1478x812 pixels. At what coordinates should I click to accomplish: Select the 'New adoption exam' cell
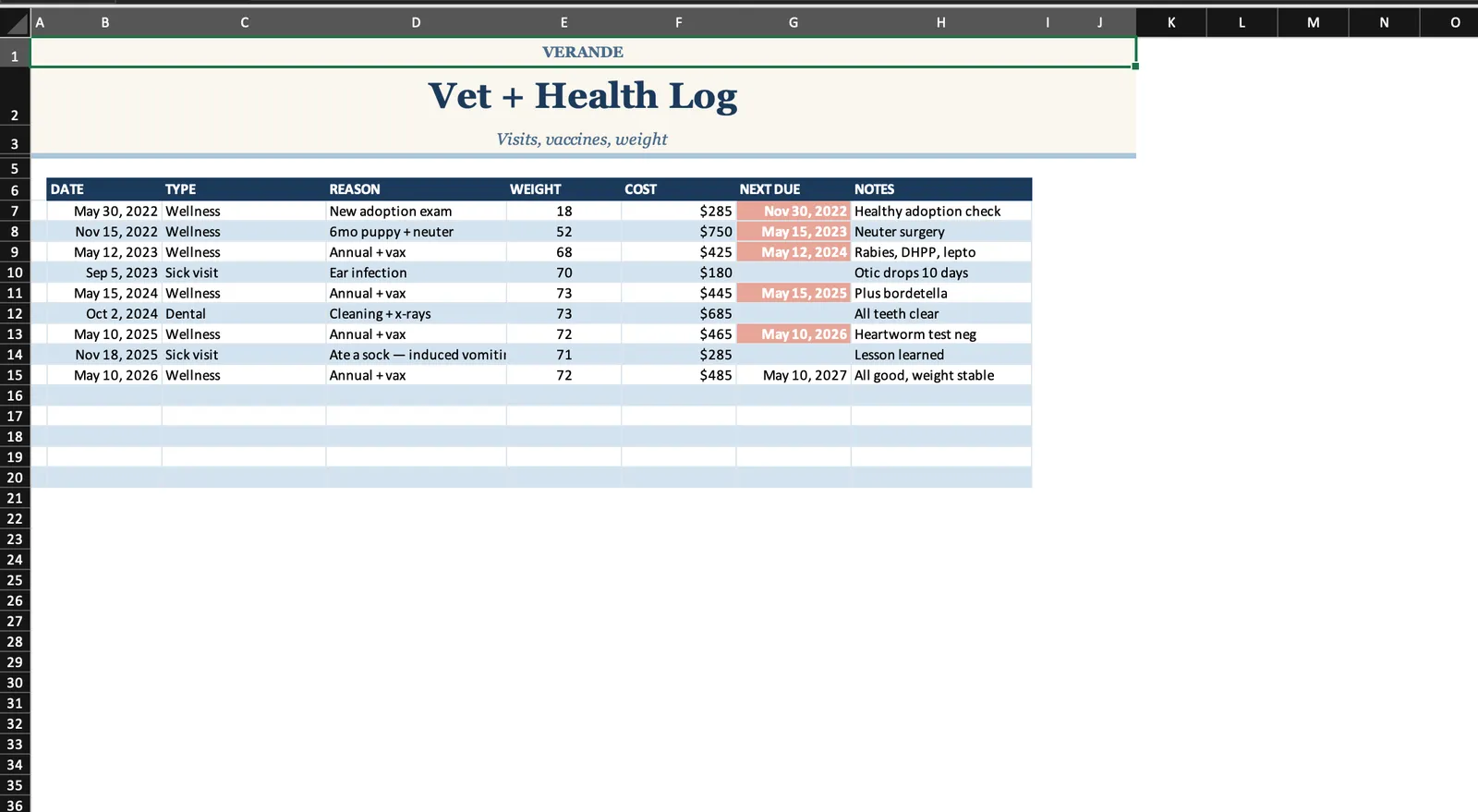pyautogui.click(x=416, y=212)
